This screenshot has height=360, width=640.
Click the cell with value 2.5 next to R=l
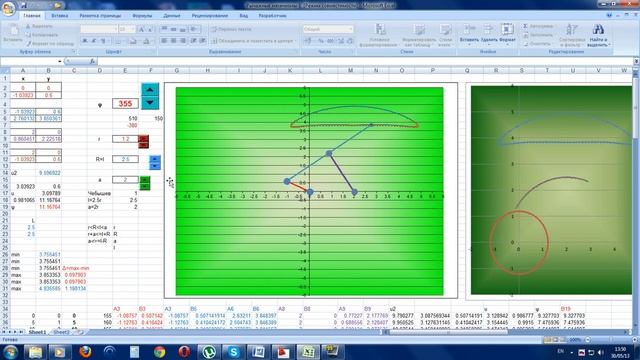(x=125, y=159)
